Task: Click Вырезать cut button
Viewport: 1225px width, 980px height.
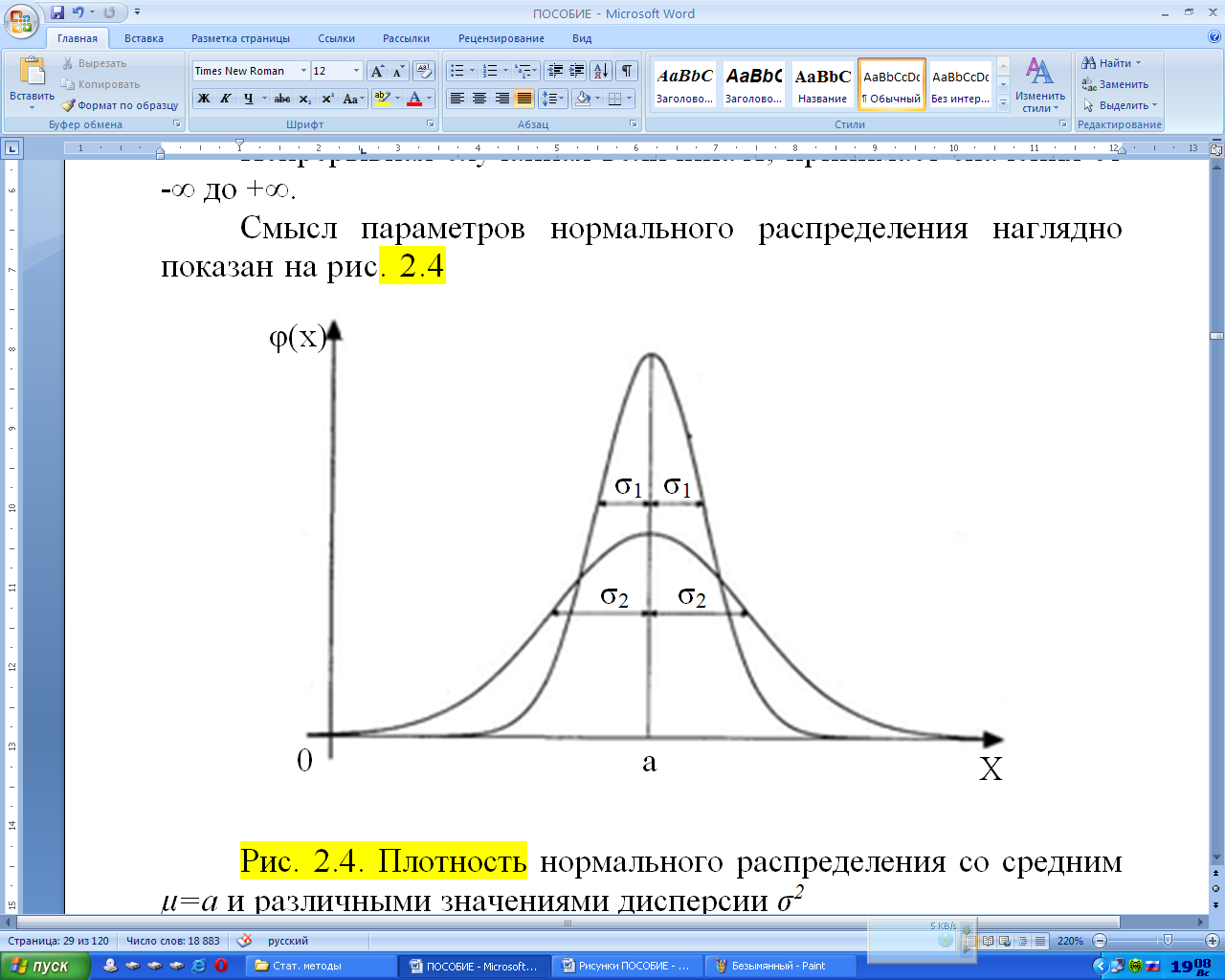Action: [x=94, y=63]
